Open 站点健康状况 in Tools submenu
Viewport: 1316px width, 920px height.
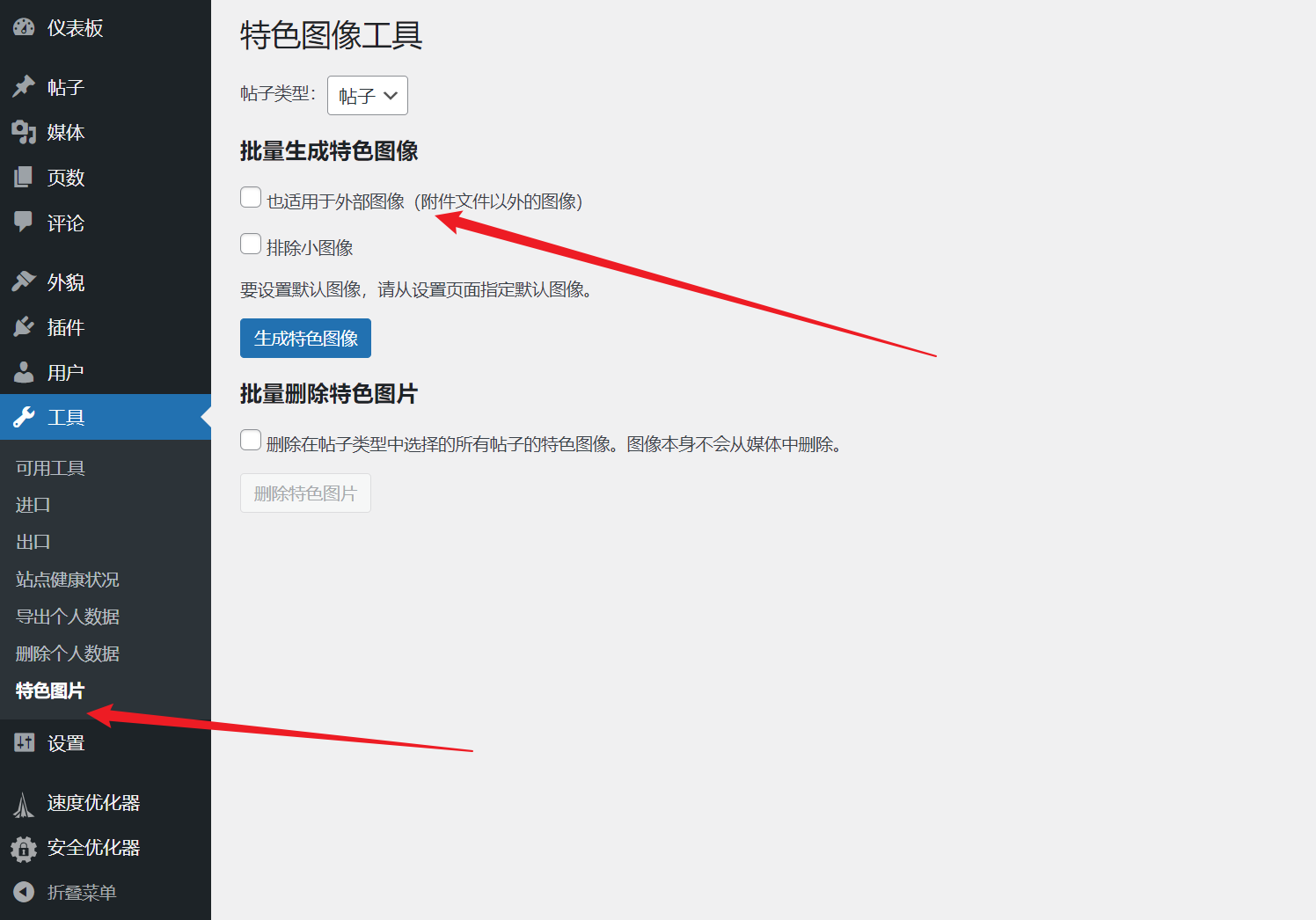(68, 580)
